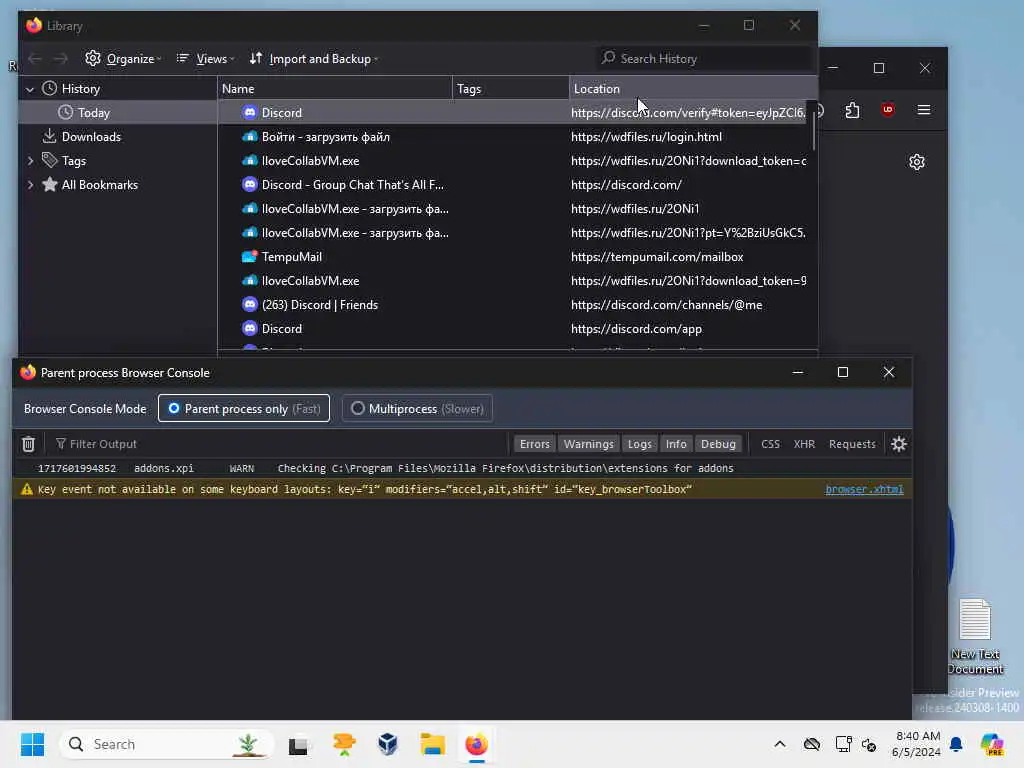Toggle the Errors filter
Image resolution: width=1024 pixels, height=768 pixels.
(x=534, y=444)
